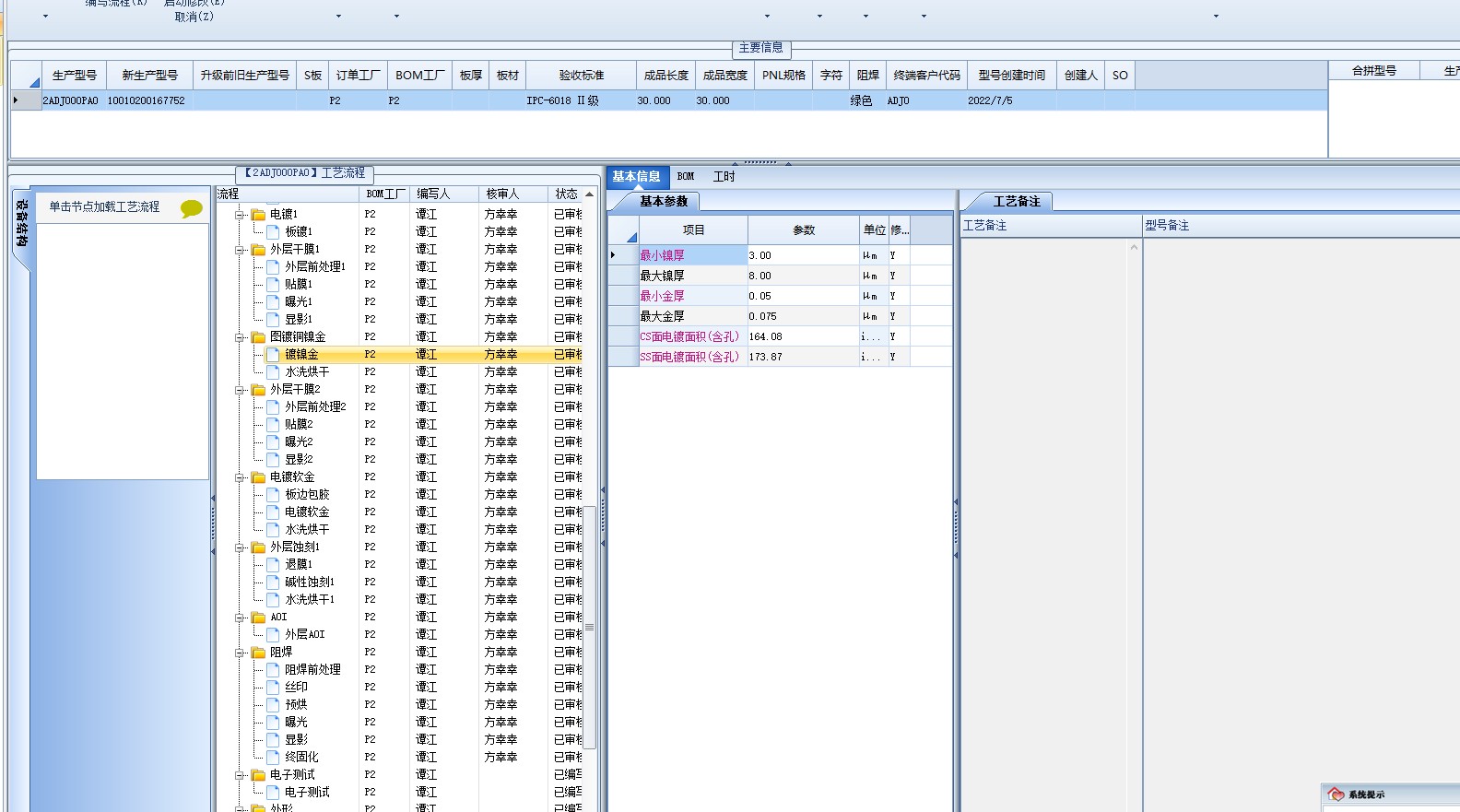Click the document icon beside 退膜1
The width and height of the screenshot is (1460, 812).
pyautogui.click(x=273, y=564)
